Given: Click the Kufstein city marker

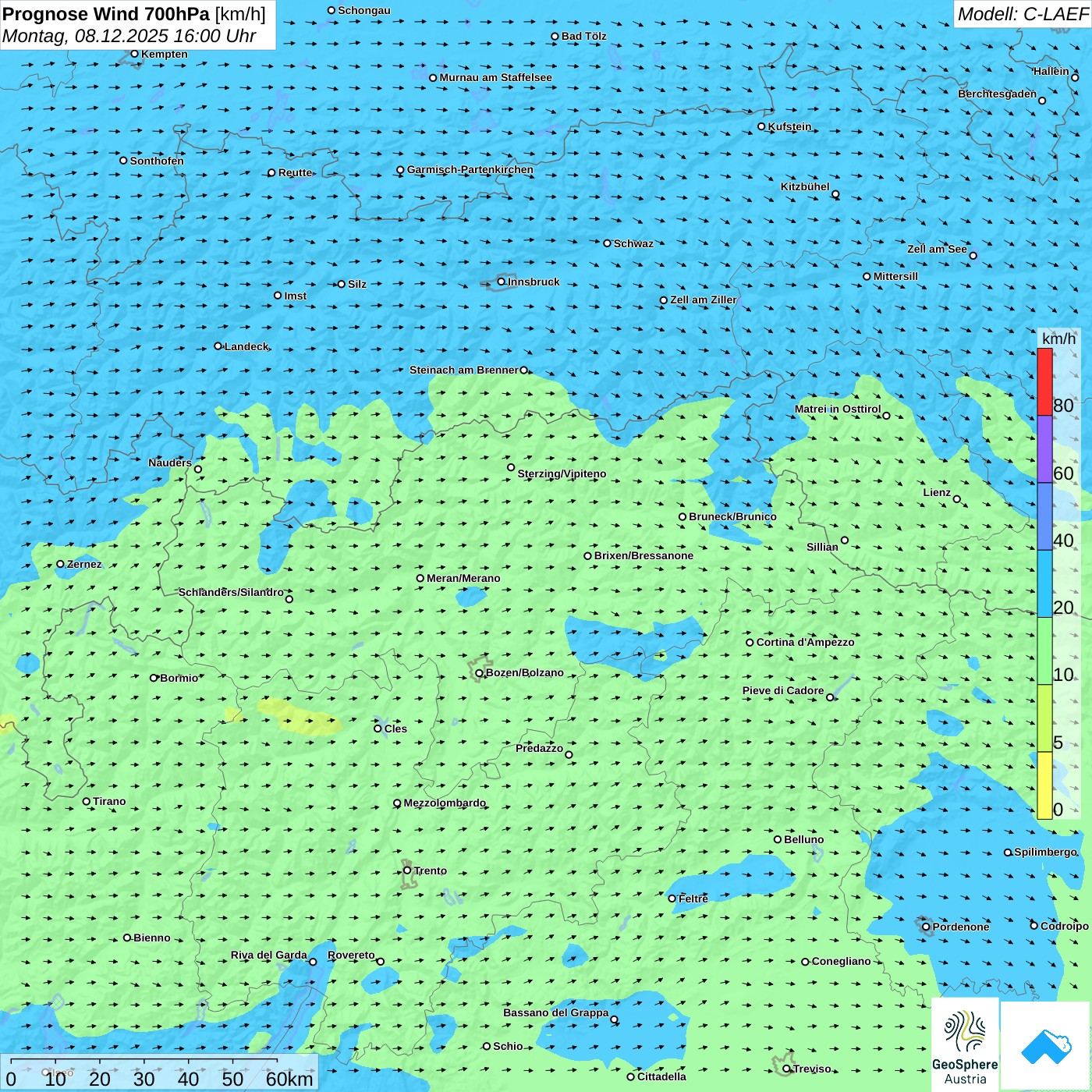Looking at the screenshot, I should tap(761, 126).
